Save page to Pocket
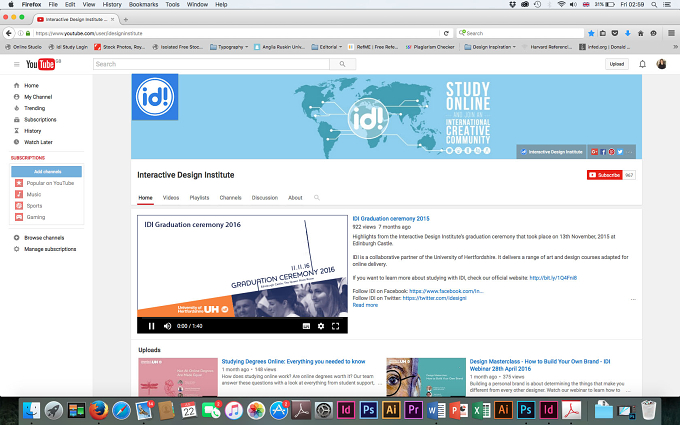This screenshot has width=680, height=425. 615,33
